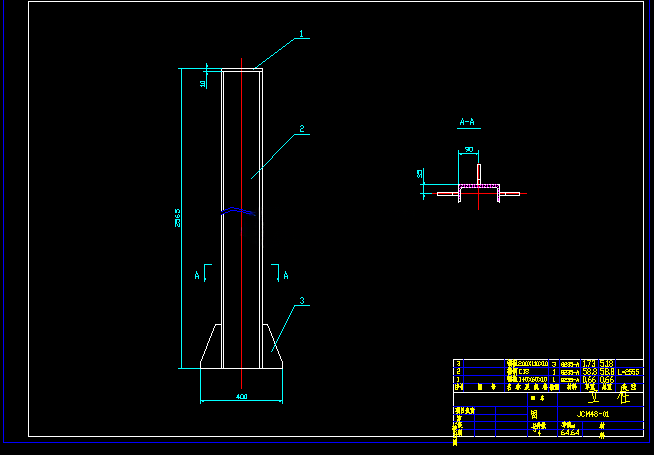
Task: Click part callout number 1 at leader end
Action: point(302,33)
